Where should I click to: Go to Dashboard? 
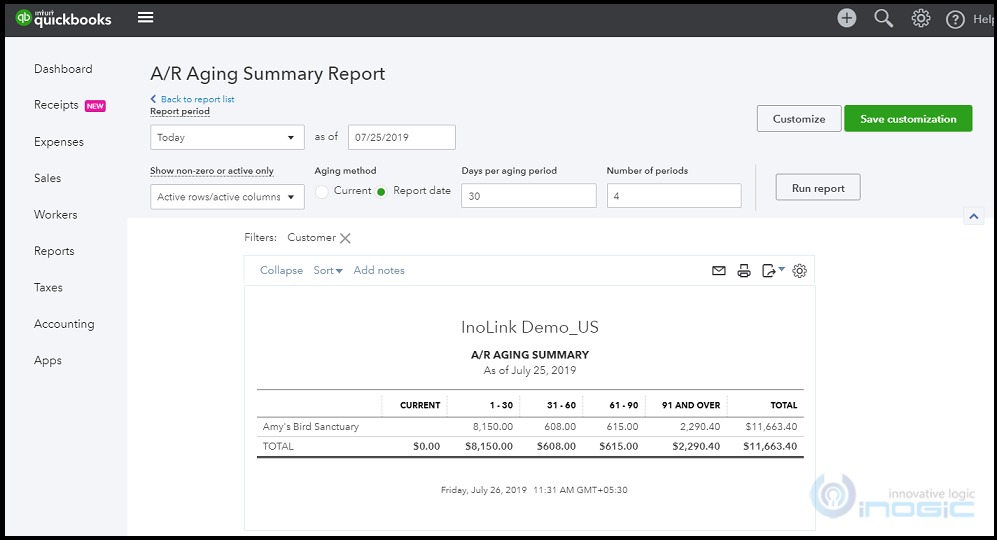[x=63, y=69]
